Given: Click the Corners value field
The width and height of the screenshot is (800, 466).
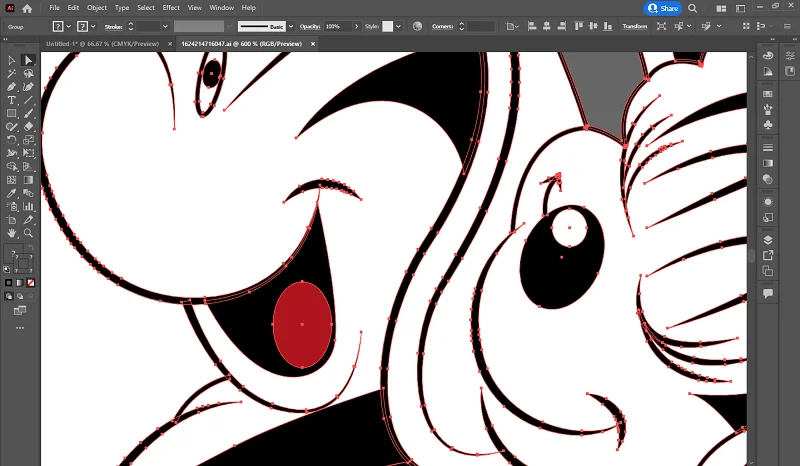Looking at the screenshot, I should (x=480, y=27).
